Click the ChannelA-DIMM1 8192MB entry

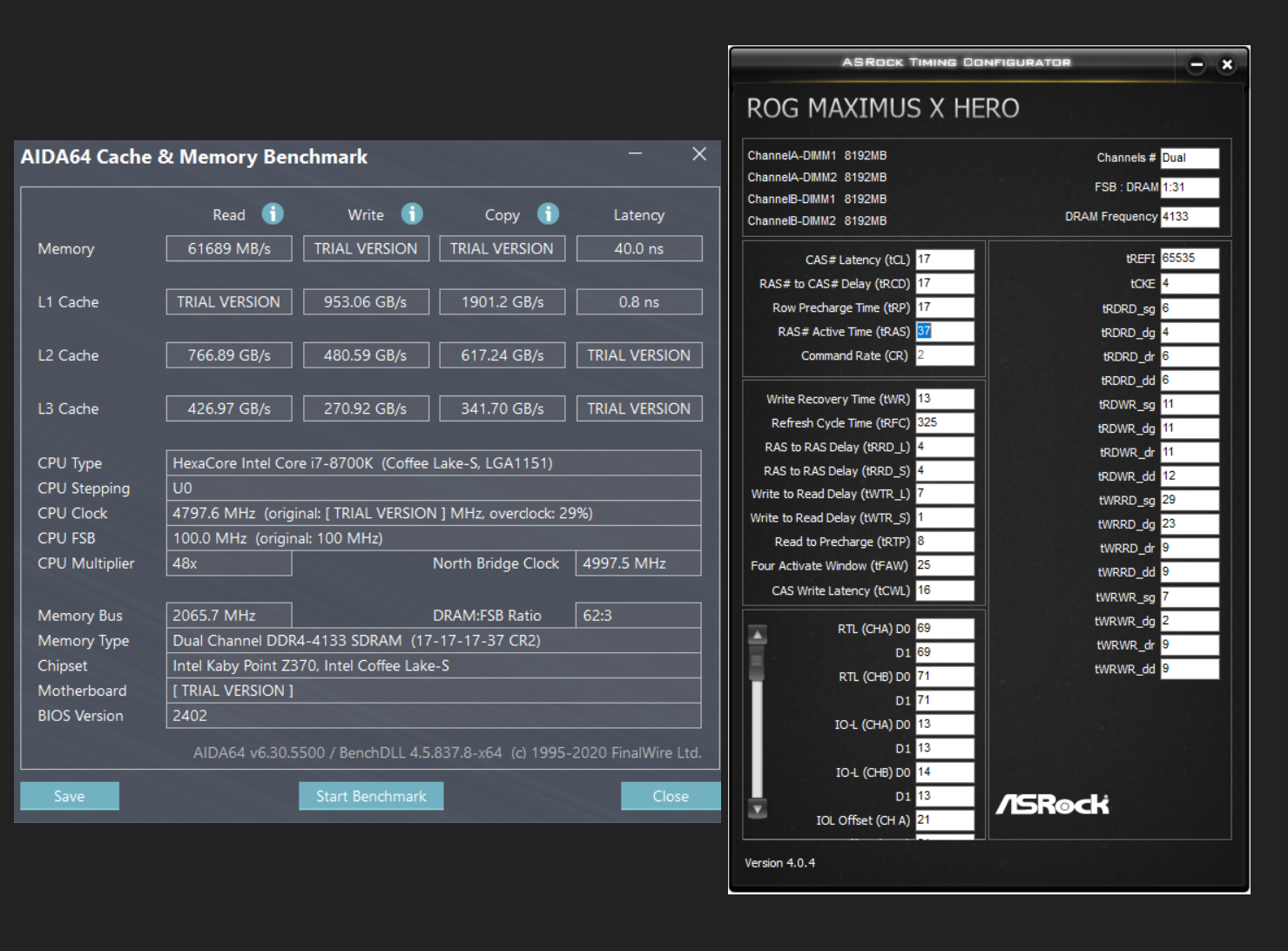817,156
